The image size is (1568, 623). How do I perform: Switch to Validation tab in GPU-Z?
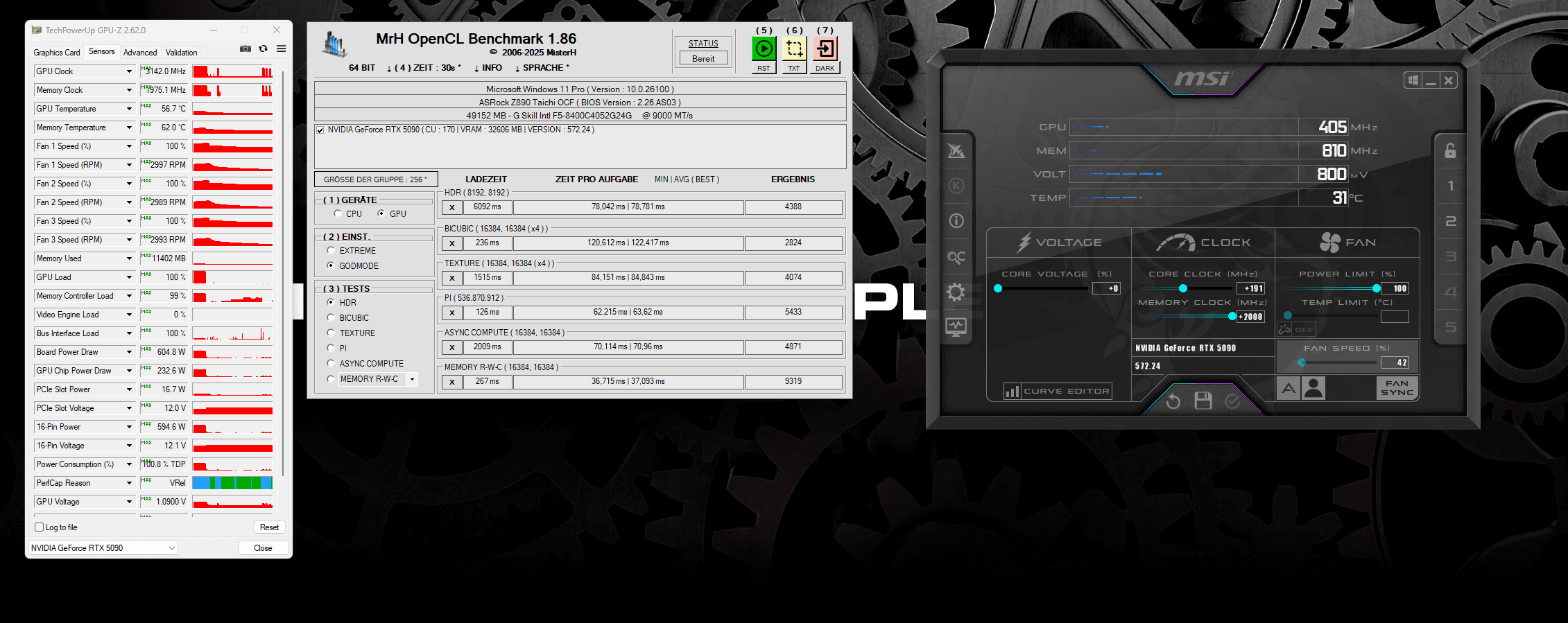(182, 53)
